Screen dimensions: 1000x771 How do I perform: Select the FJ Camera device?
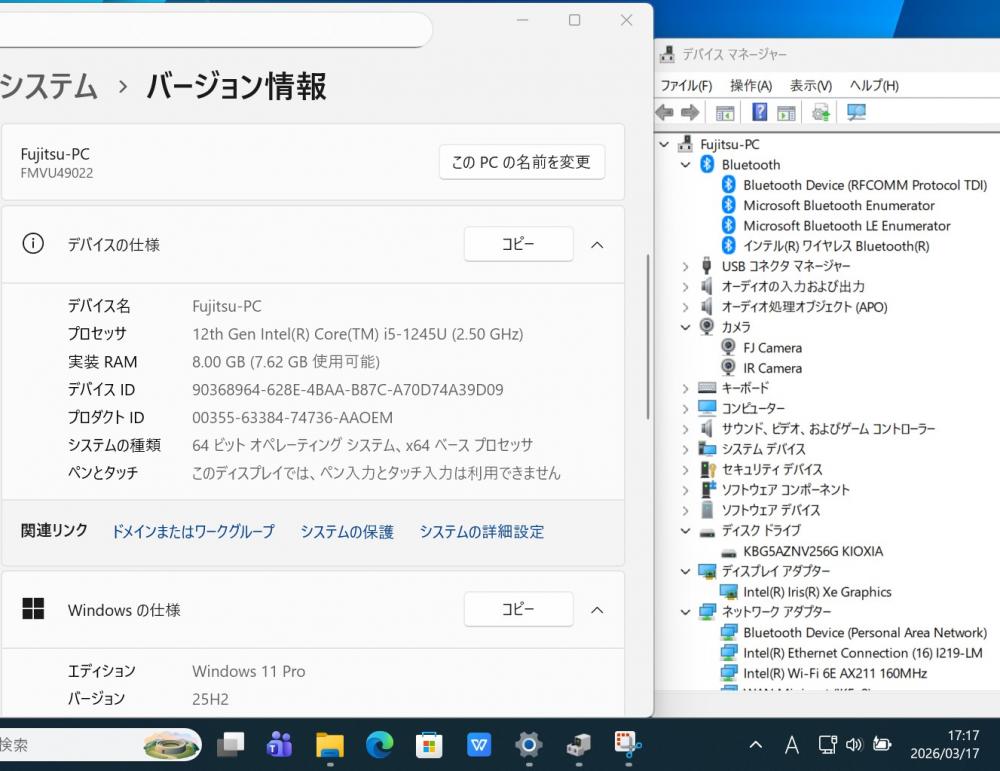tap(772, 348)
